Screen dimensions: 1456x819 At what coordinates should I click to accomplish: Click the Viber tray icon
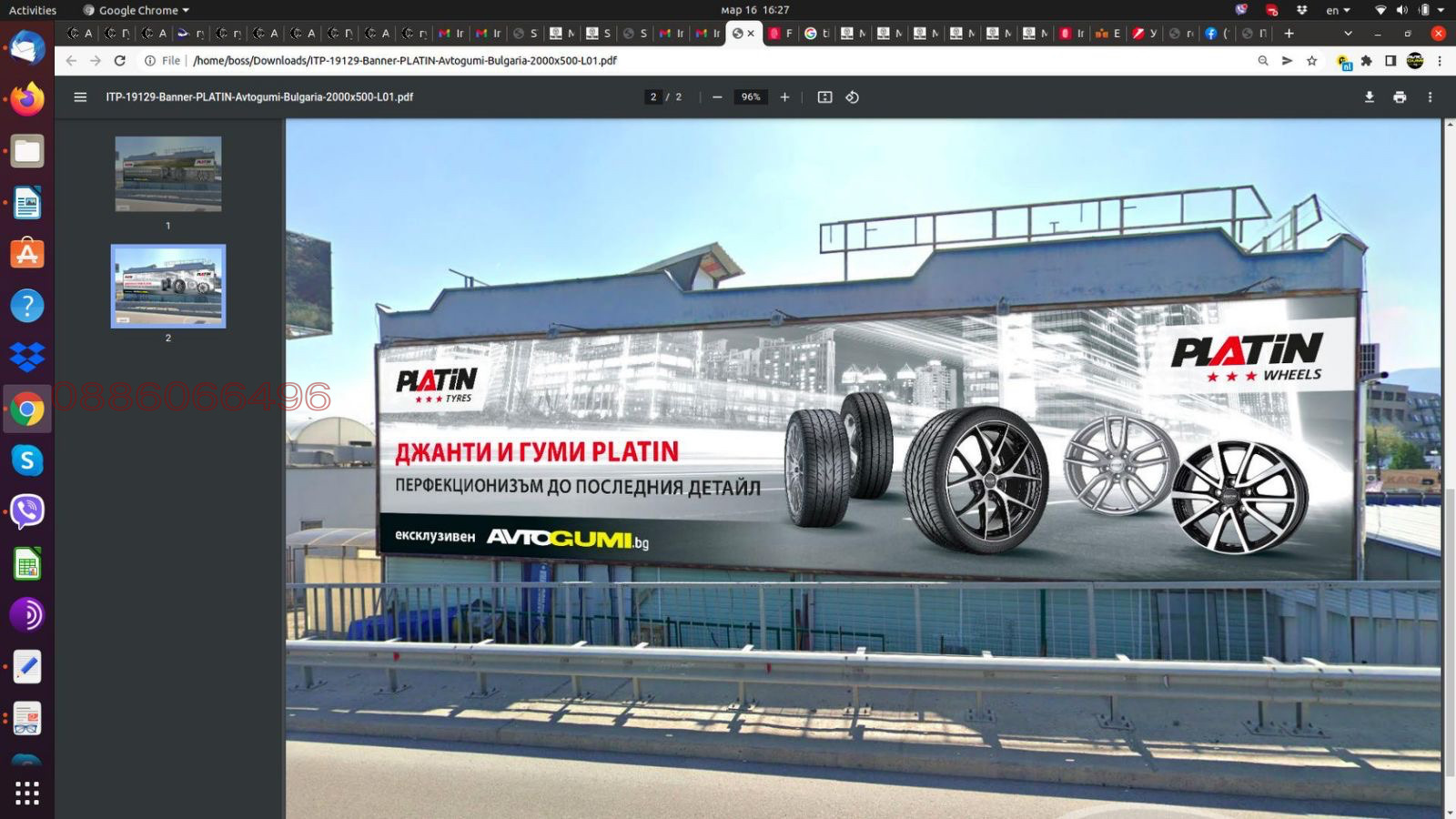coord(1241,10)
